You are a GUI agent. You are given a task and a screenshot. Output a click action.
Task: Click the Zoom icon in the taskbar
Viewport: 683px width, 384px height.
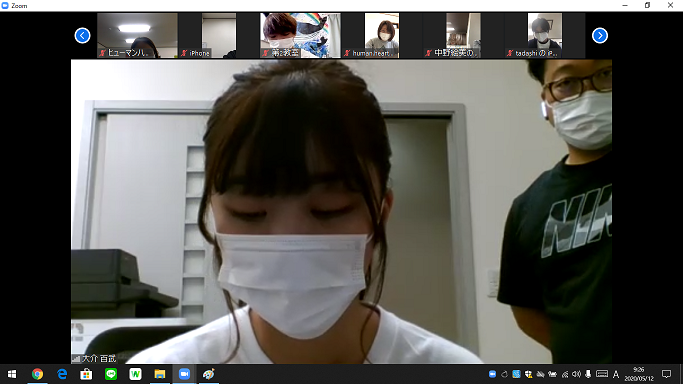point(184,374)
